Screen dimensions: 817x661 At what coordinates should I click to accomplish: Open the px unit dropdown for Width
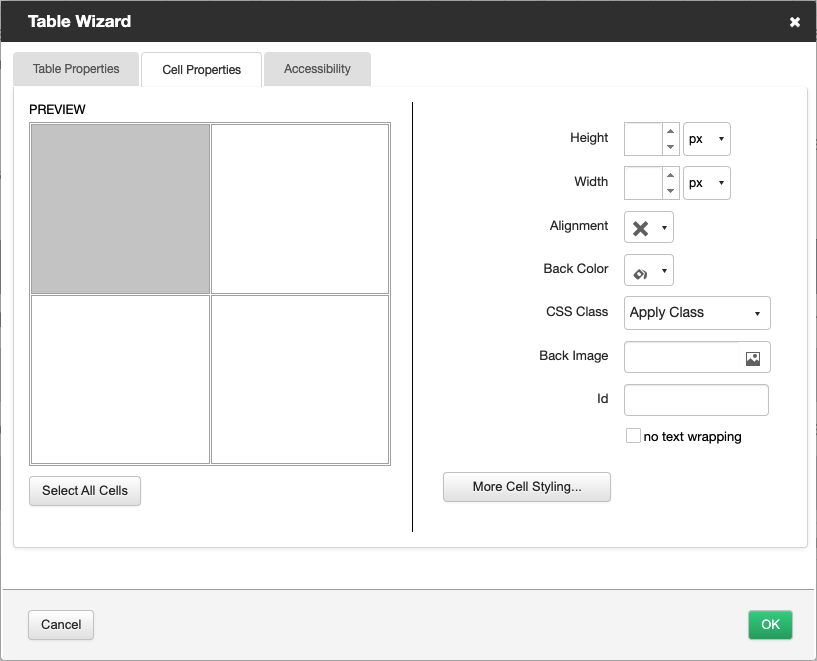(x=720, y=183)
